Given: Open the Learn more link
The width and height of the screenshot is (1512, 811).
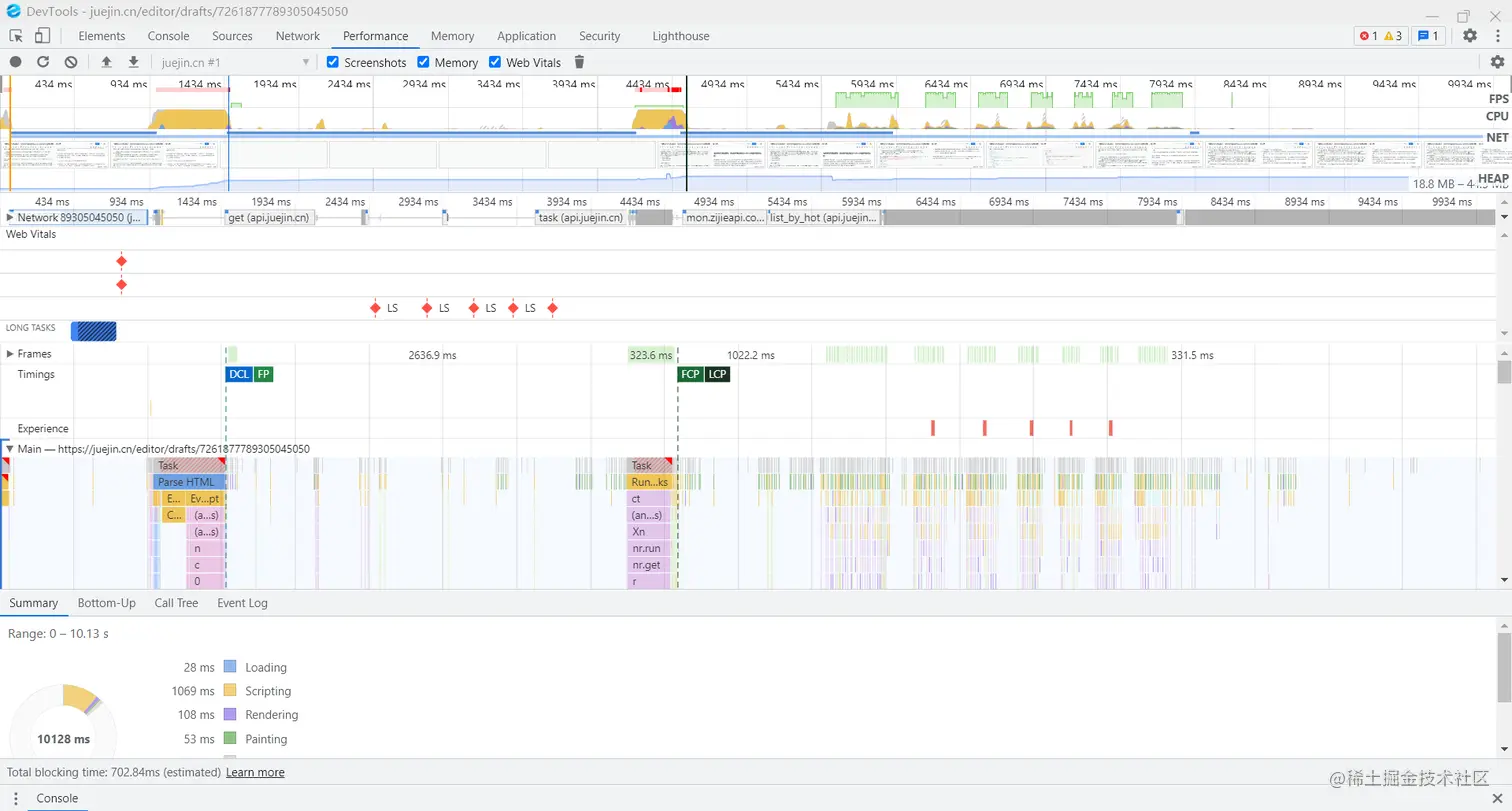Looking at the screenshot, I should tap(255, 772).
